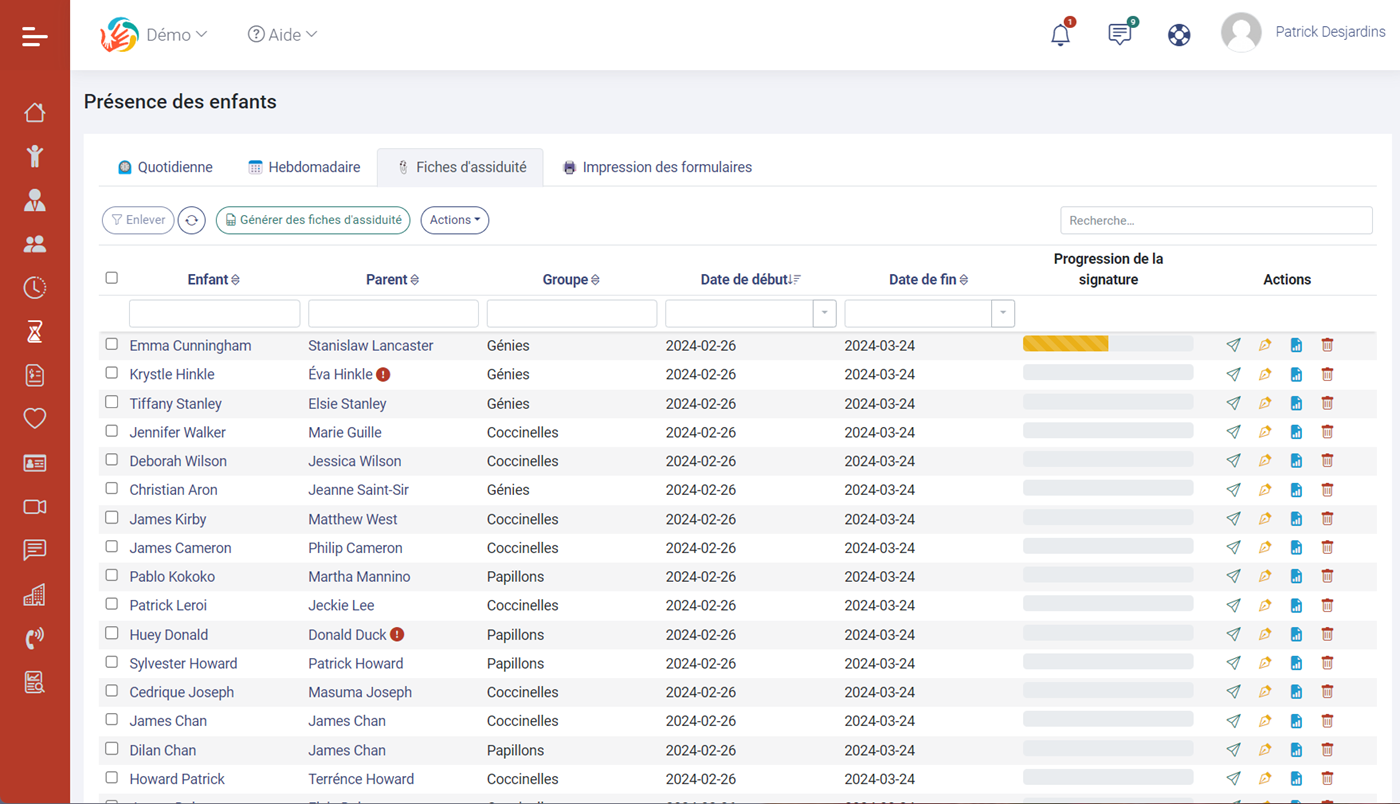Check the box for Krystle Hinkle
Image resolution: width=1400 pixels, height=804 pixels.
click(x=111, y=373)
